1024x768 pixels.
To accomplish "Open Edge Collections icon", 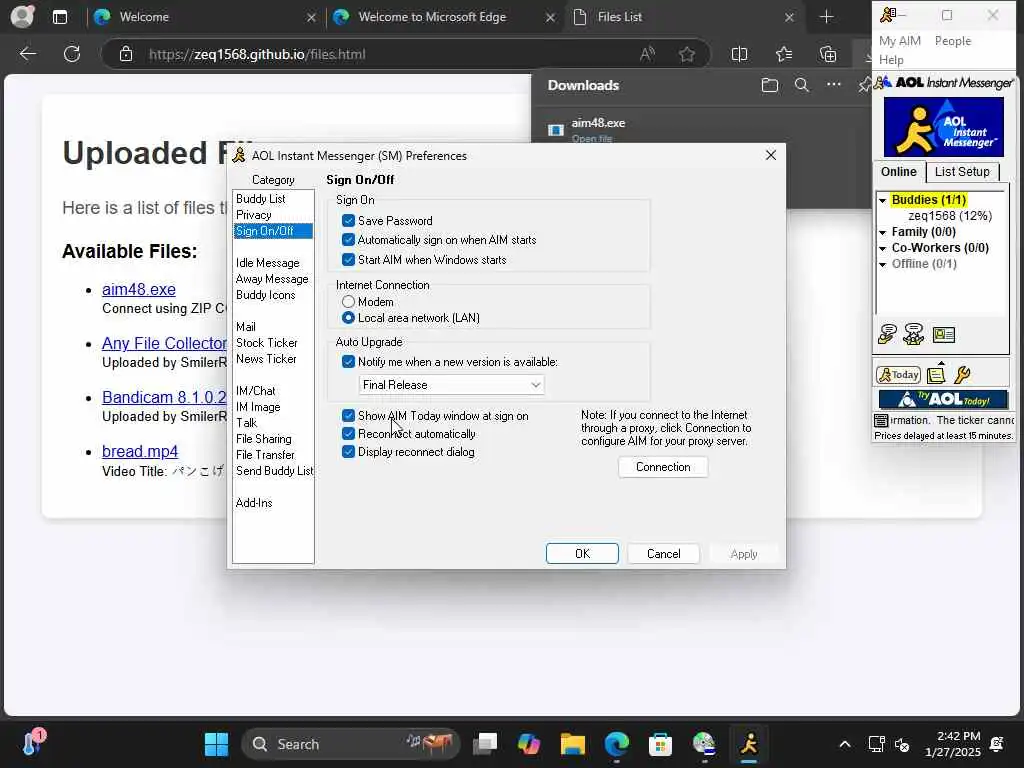I will 828,54.
